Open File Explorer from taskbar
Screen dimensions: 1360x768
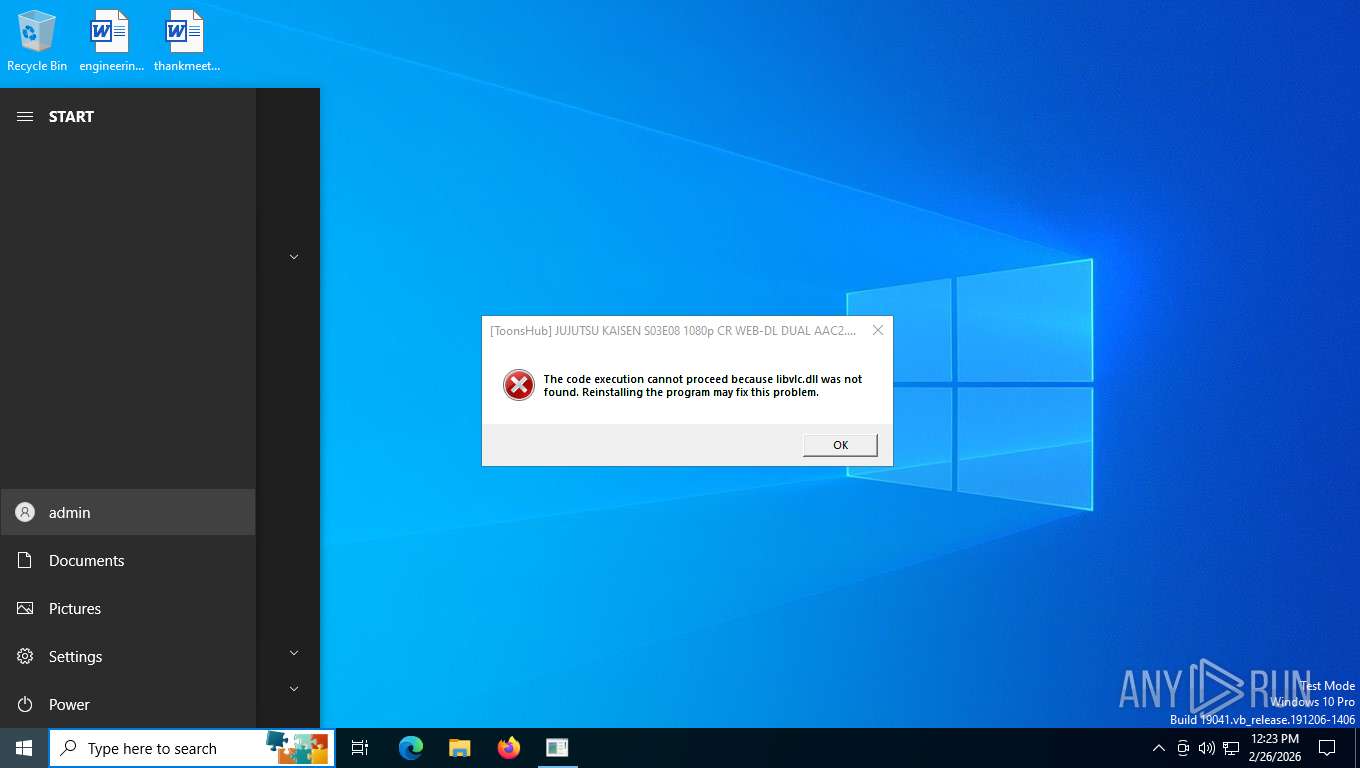point(459,748)
